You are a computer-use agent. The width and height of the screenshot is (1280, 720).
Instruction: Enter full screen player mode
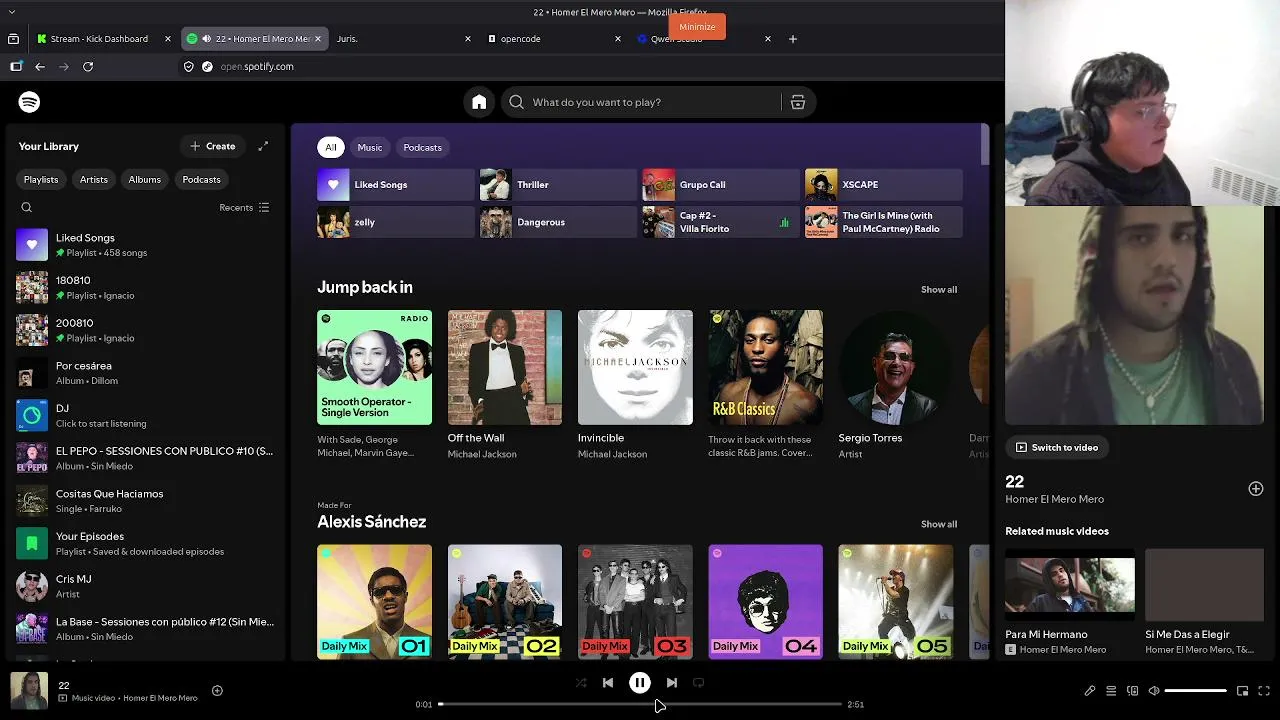[1264, 691]
